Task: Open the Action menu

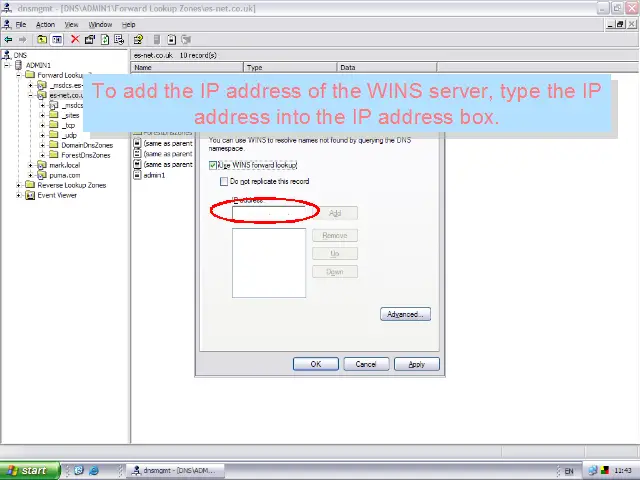Action: click(45, 24)
